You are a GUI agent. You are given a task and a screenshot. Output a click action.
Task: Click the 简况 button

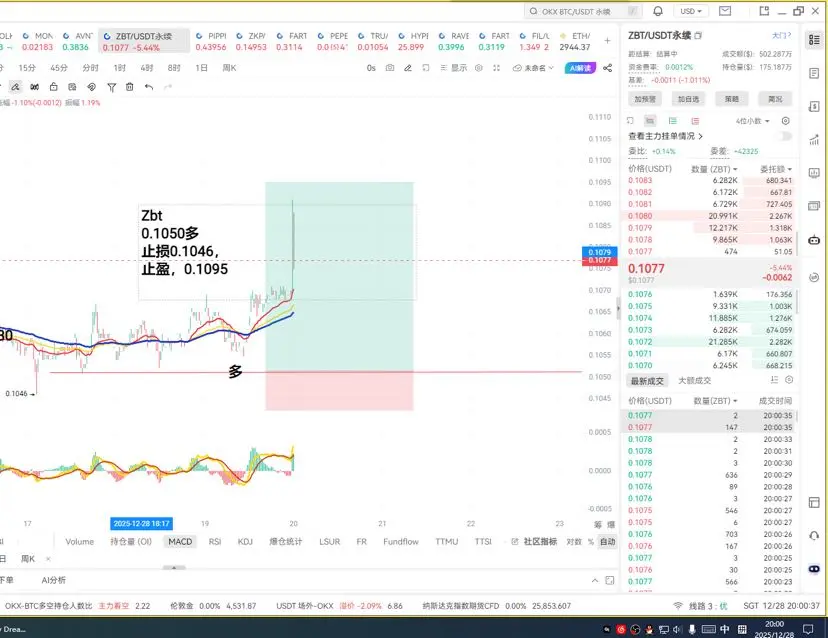click(775, 99)
